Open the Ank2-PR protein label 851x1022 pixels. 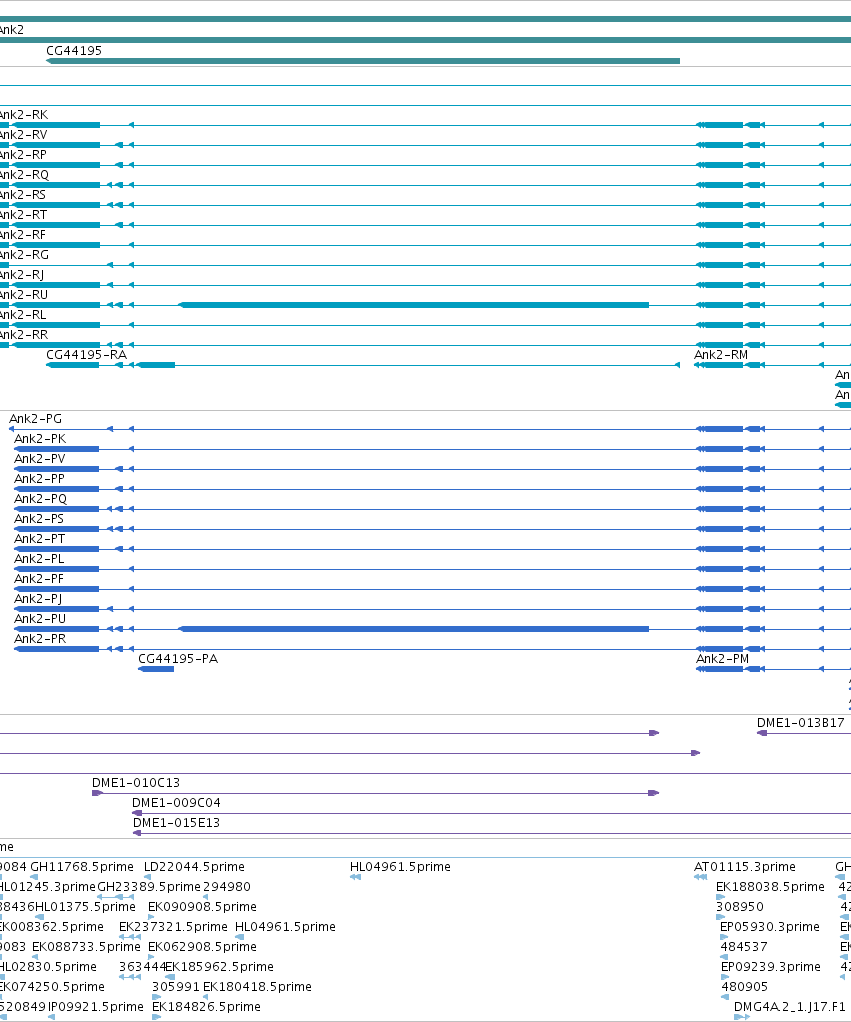[x=40, y=639]
